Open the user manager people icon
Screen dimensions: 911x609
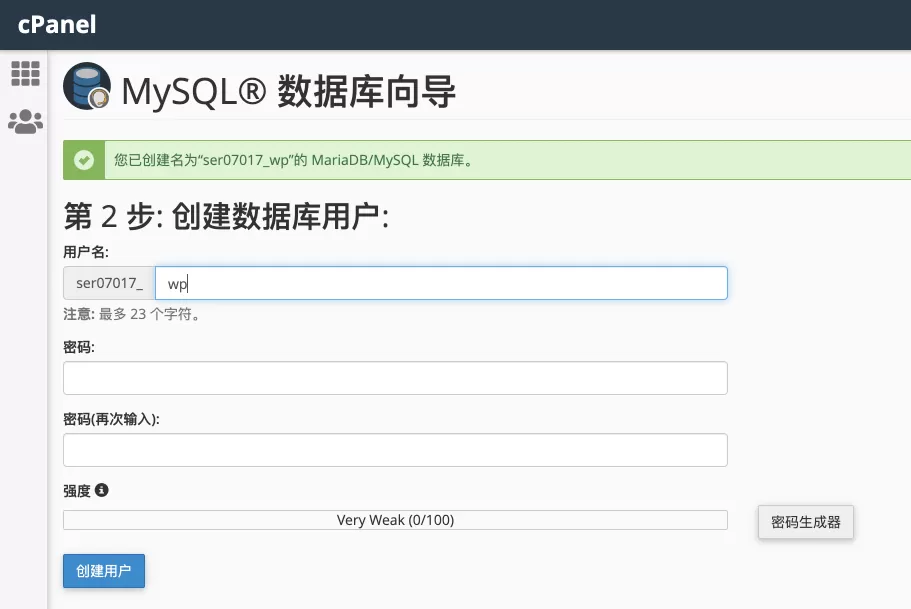(x=26, y=121)
